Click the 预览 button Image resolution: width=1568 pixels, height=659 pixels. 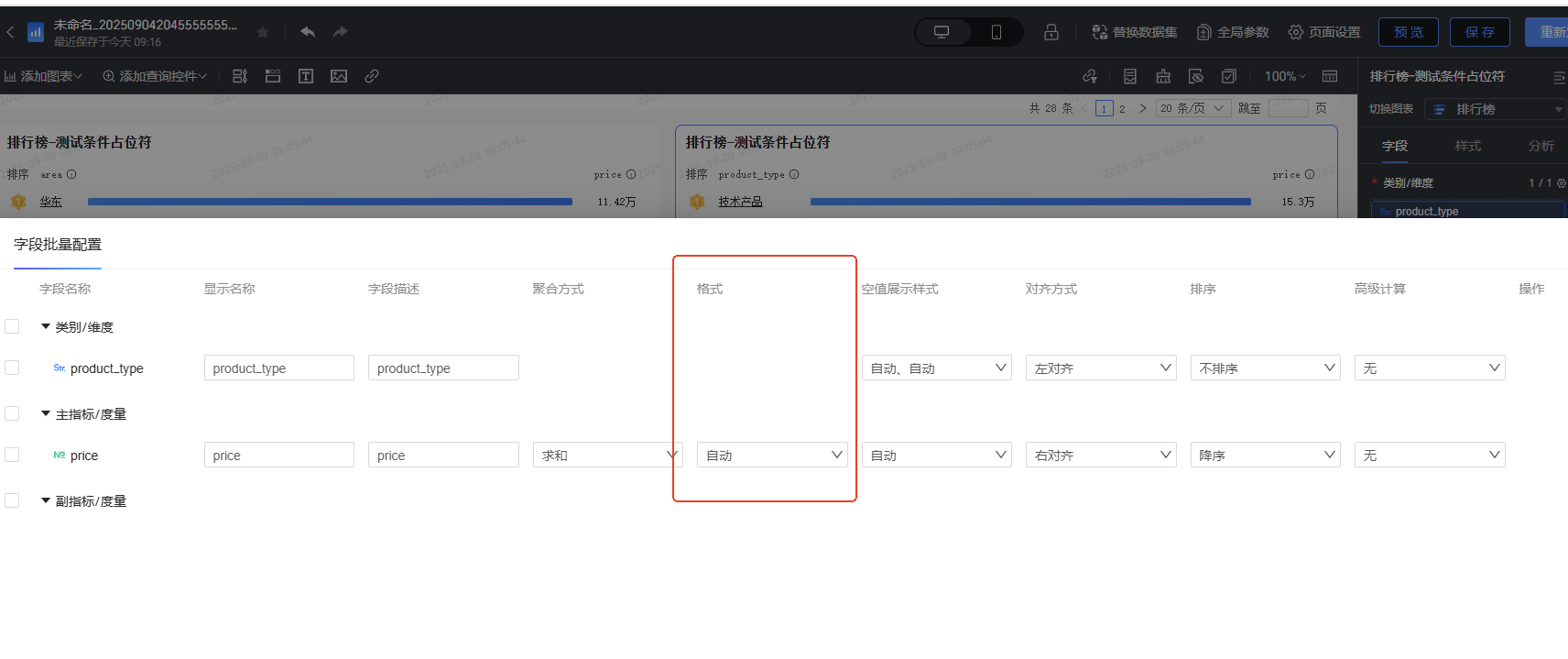[x=1409, y=32]
